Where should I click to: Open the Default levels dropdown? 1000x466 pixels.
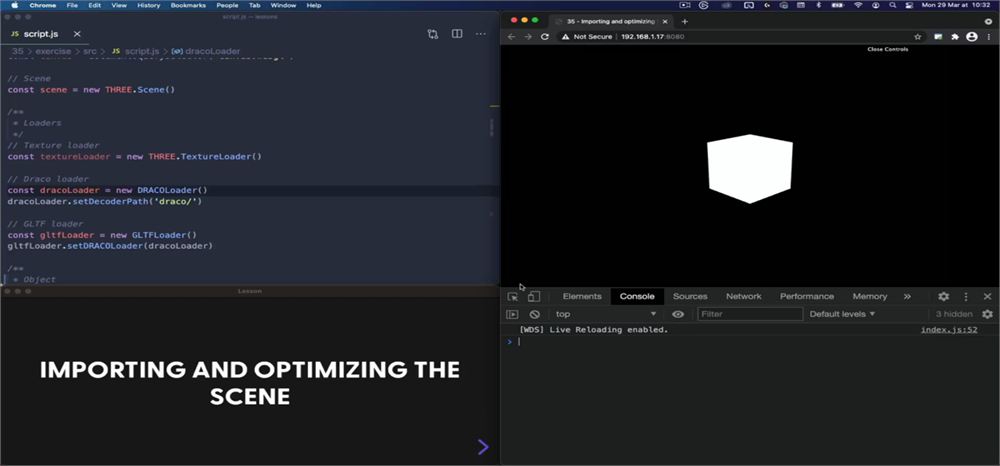pos(842,314)
